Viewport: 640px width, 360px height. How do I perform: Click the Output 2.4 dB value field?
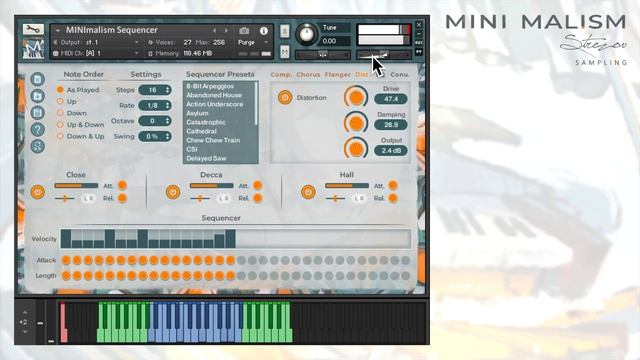[391, 151]
